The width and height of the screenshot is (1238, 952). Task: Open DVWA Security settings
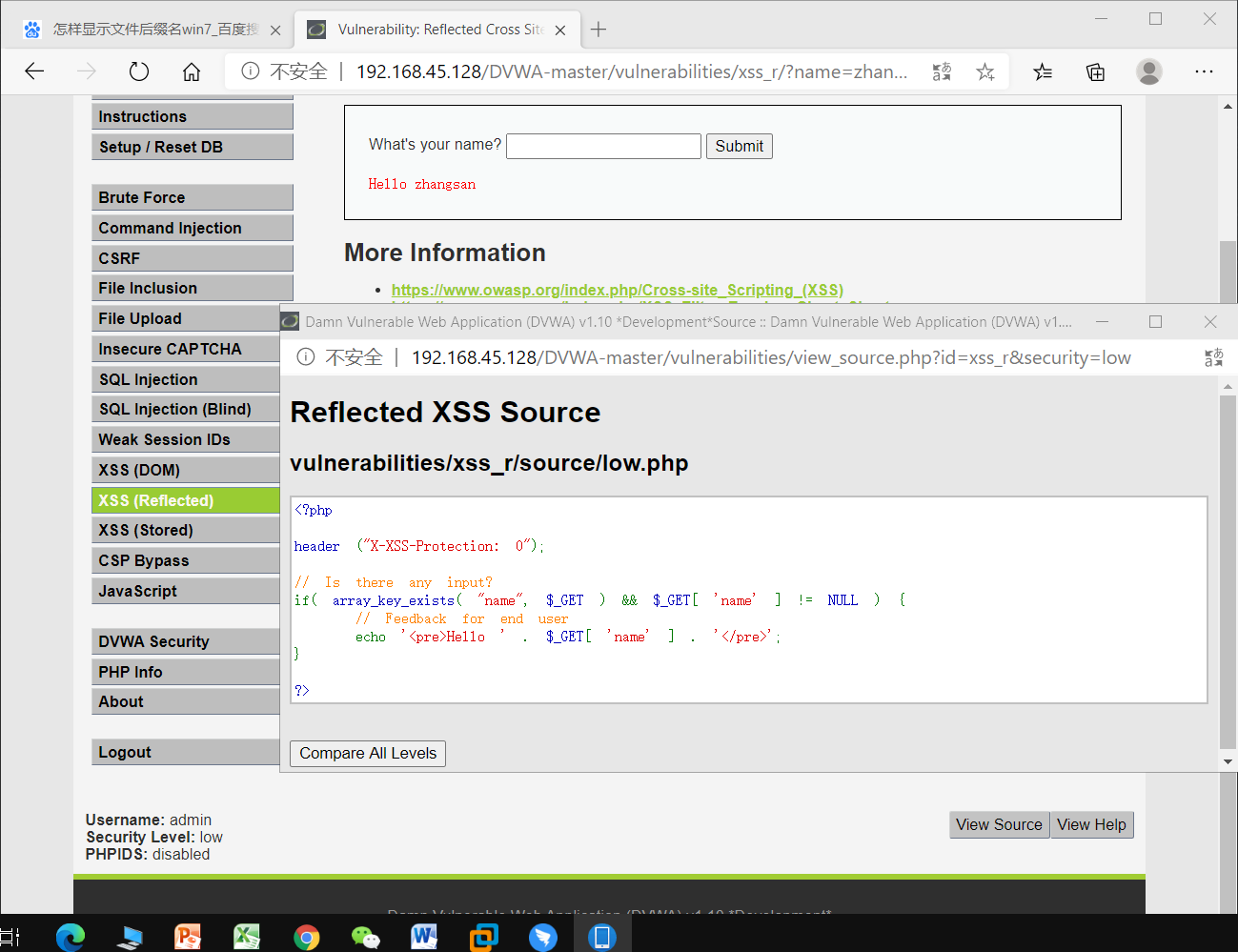(186, 641)
